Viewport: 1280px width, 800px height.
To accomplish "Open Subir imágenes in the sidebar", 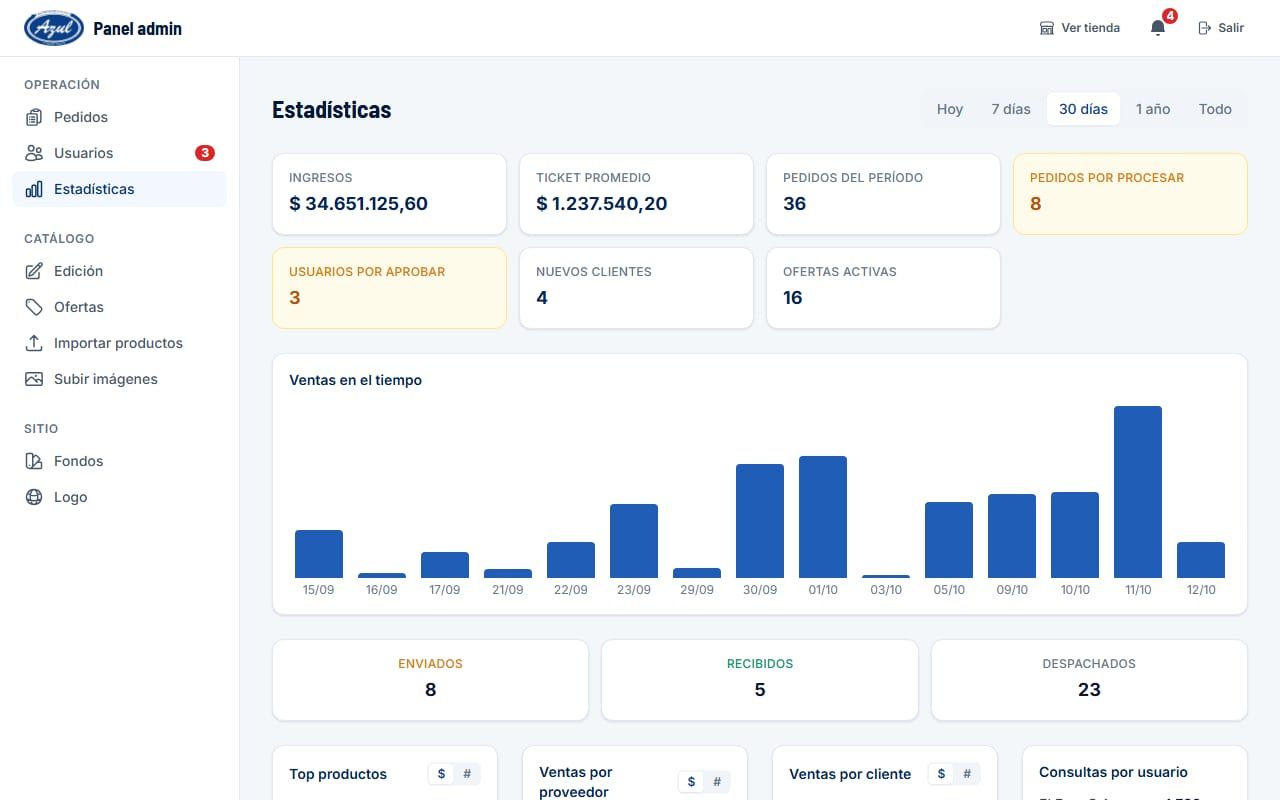I will [119, 379].
